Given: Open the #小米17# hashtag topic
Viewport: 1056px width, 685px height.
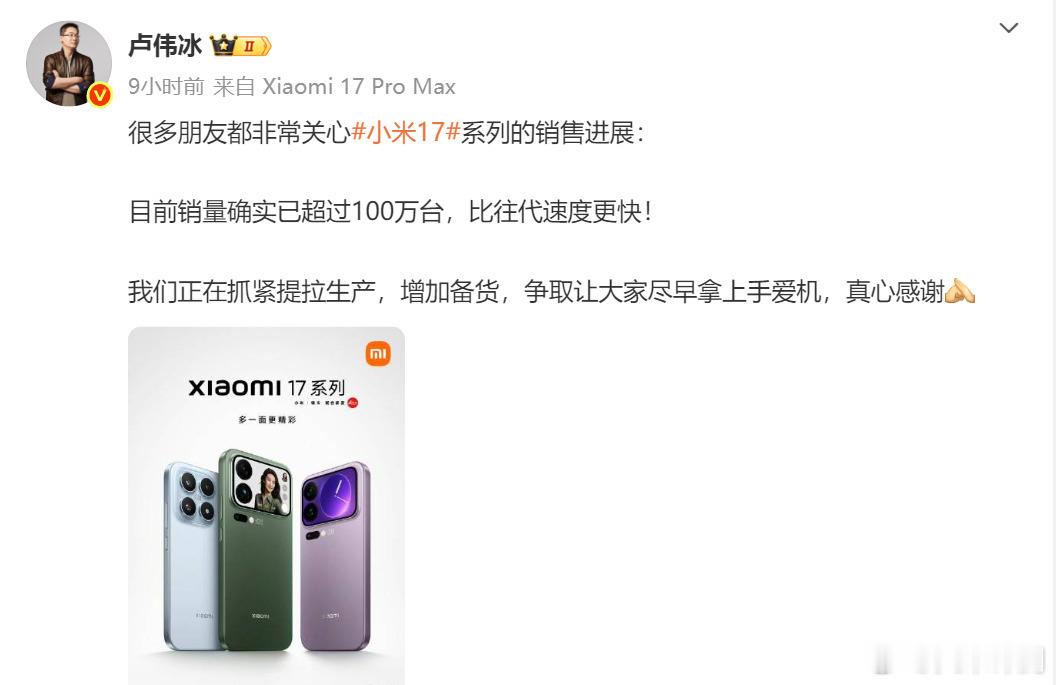Looking at the screenshot, I should click(405, 132).
